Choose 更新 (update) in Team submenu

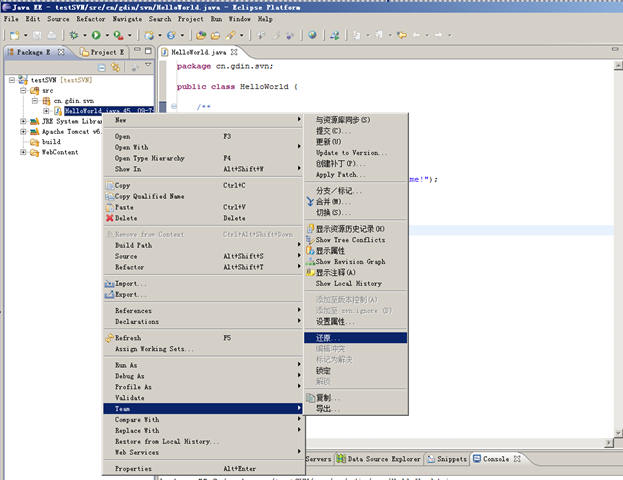coord(356,141)
